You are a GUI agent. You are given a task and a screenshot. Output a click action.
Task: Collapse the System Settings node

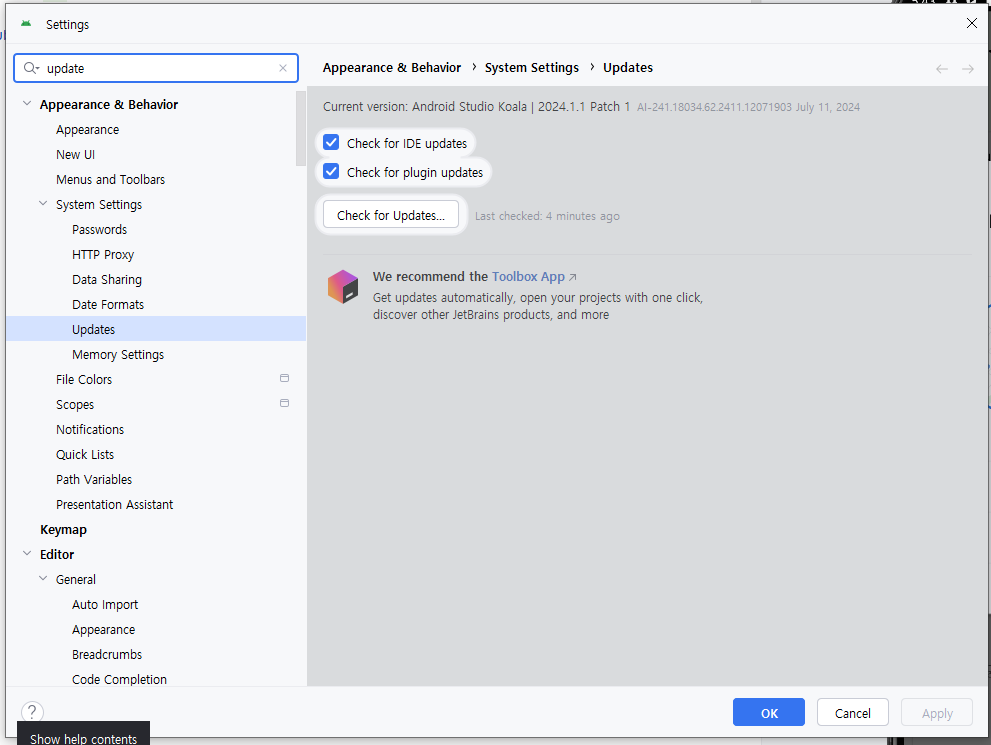point(43,203)
